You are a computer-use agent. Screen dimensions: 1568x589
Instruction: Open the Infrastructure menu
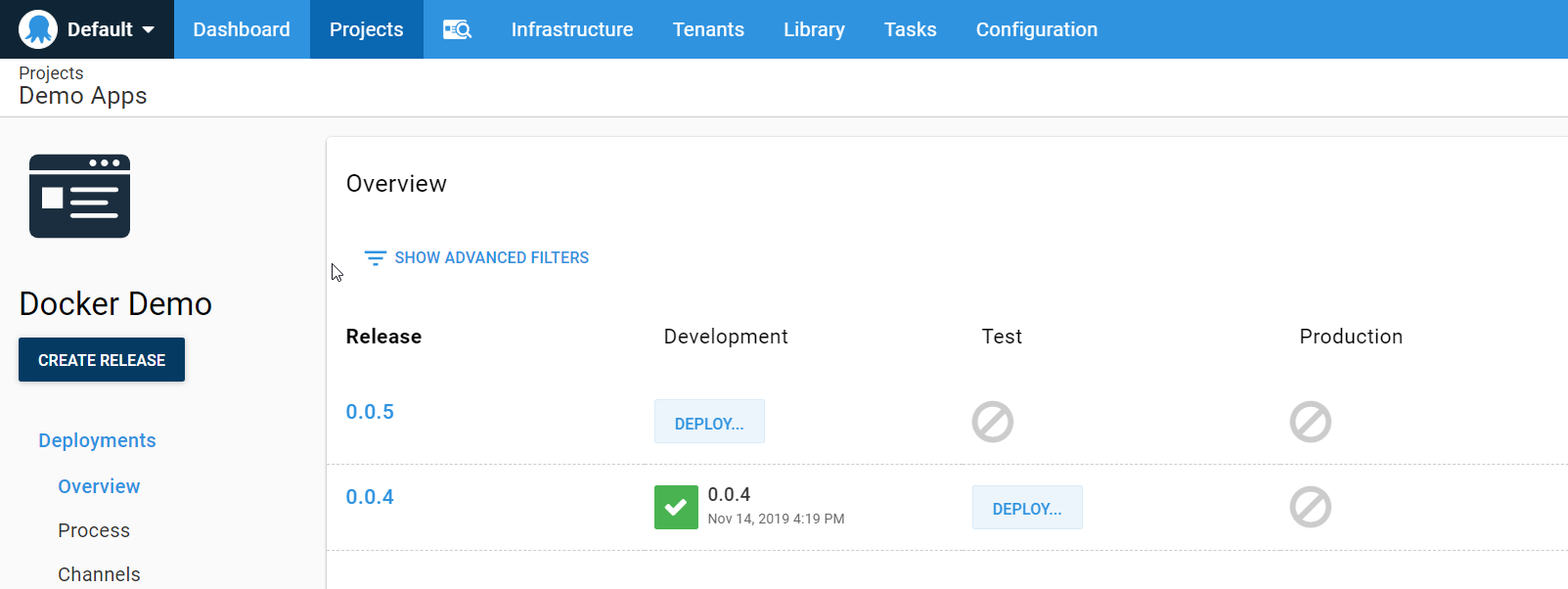tap(571, 29)
